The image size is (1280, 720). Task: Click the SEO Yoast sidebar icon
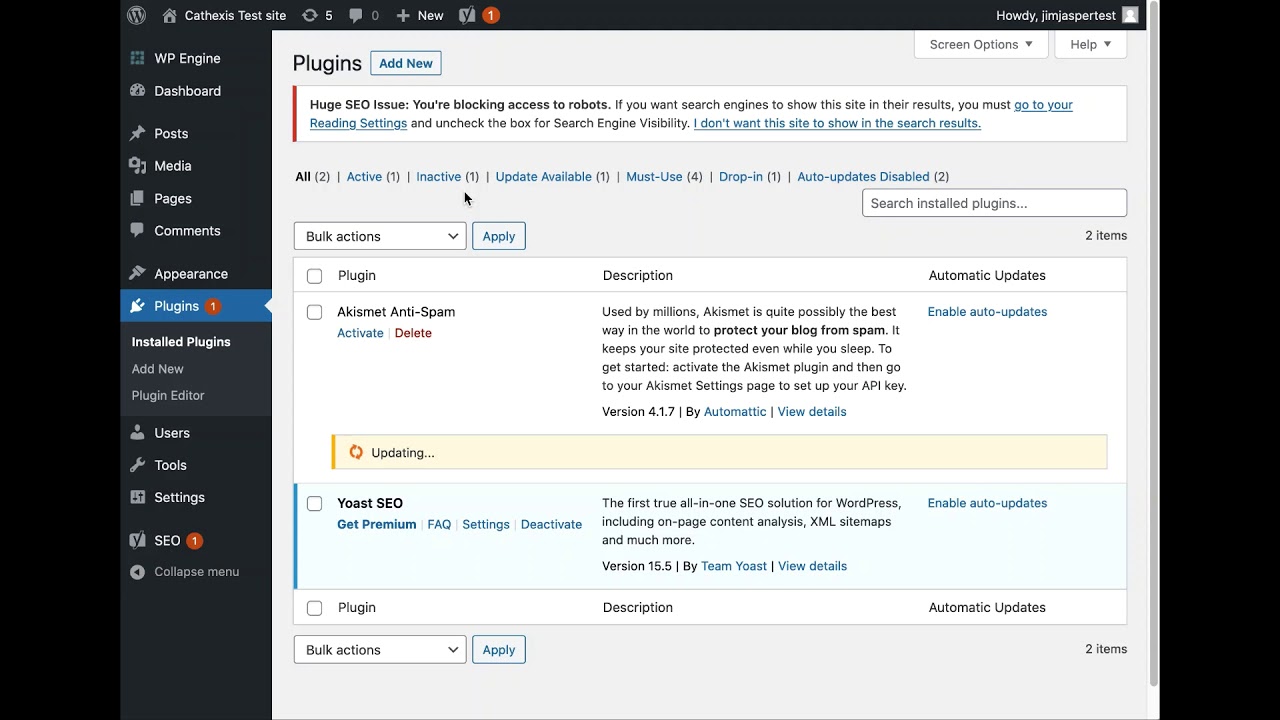click(x=137, y=540)
